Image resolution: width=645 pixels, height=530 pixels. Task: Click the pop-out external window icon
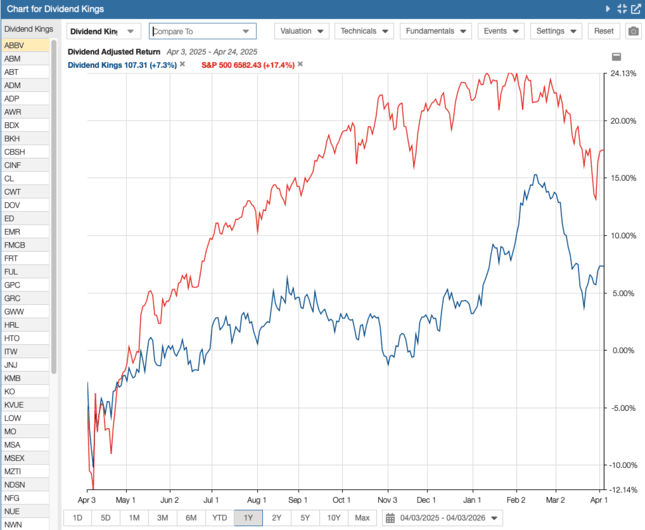636,9
